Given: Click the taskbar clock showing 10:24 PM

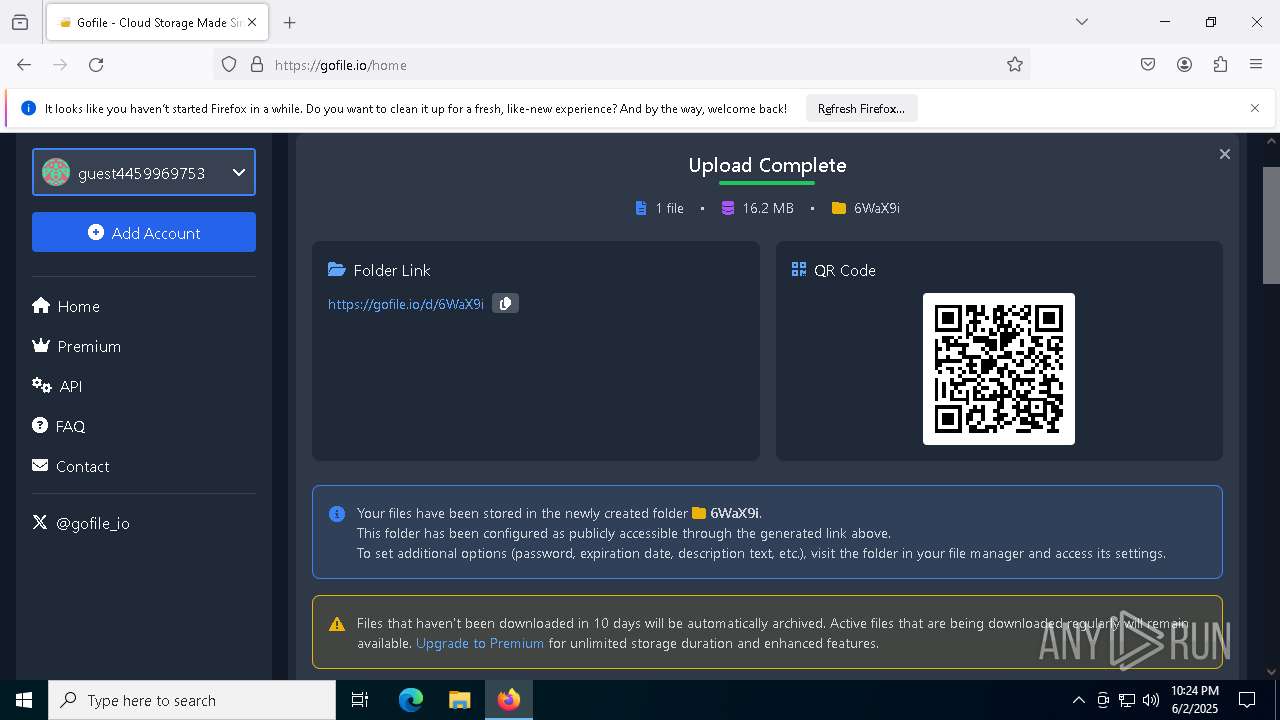Looking at the screenshot, I should coord(1195,700).
